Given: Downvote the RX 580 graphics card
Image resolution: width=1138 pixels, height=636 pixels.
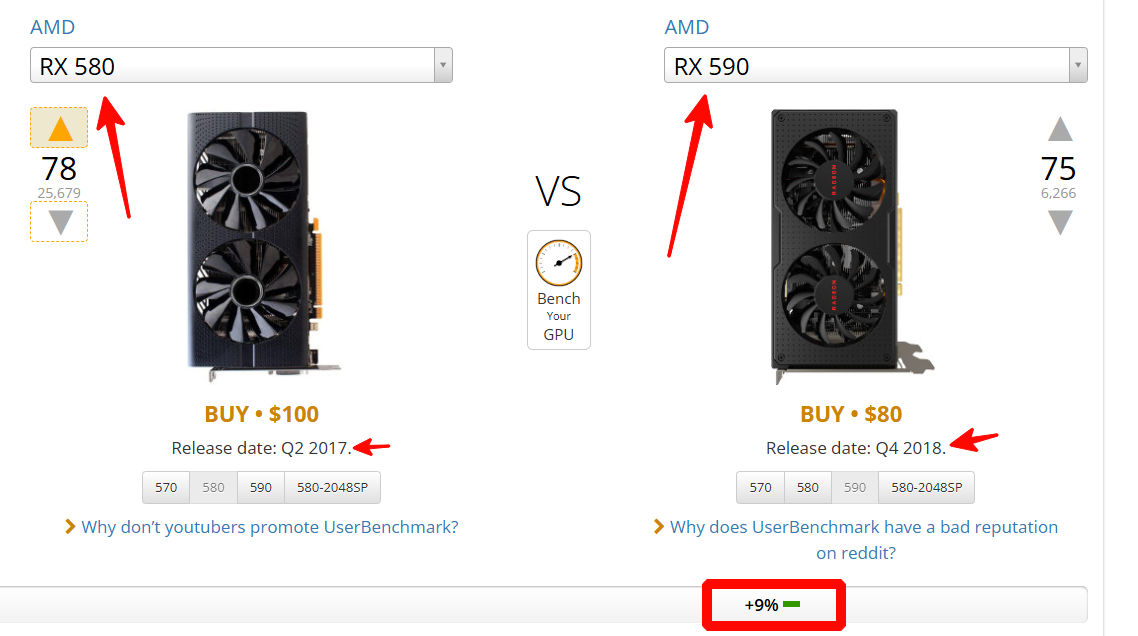Looking at the screenshot, I should point(60,222).
